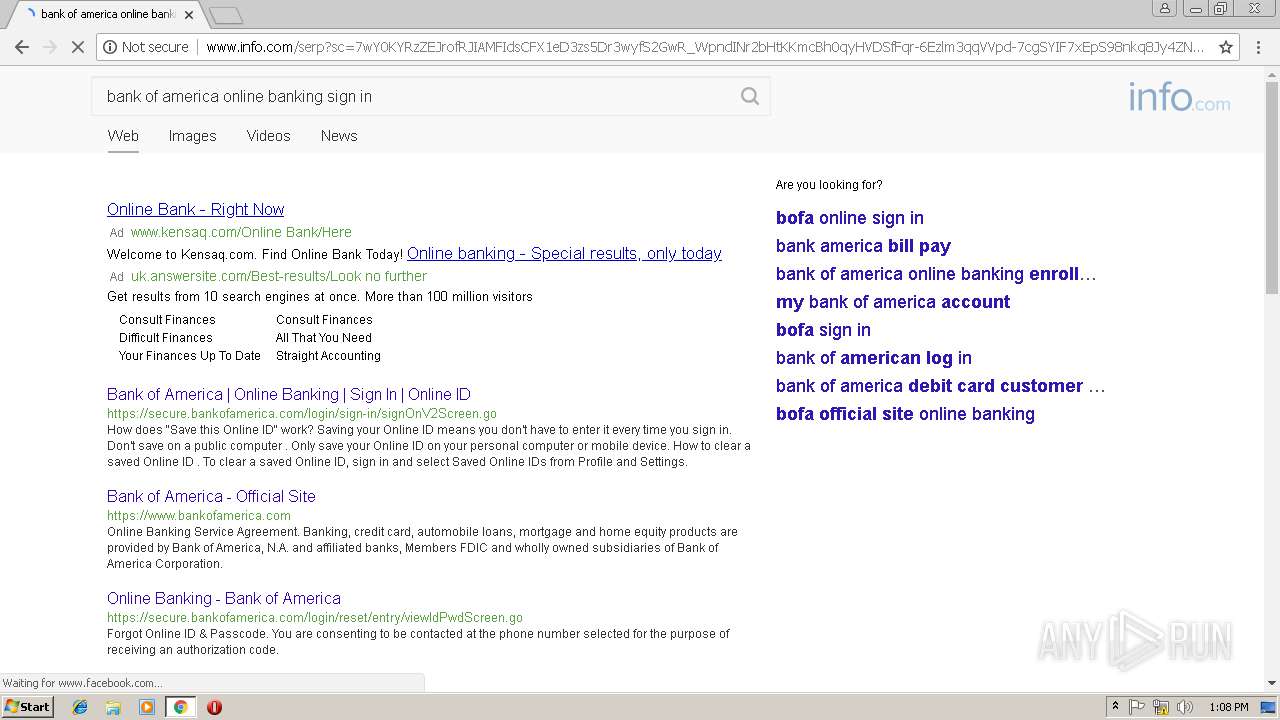Viewport: 1280px width, 720px height.
Task: Click the red Opera taskbar icon
Action: (214, 707)
